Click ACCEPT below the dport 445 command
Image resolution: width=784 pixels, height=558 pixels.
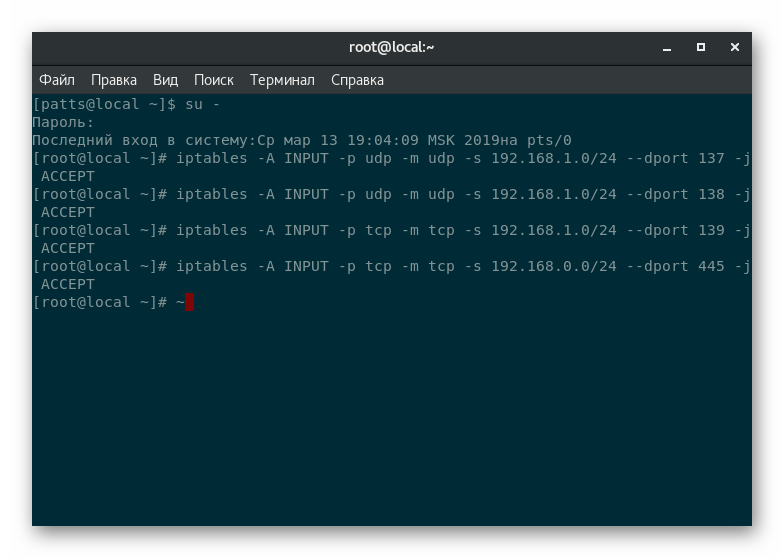[68, 284]
